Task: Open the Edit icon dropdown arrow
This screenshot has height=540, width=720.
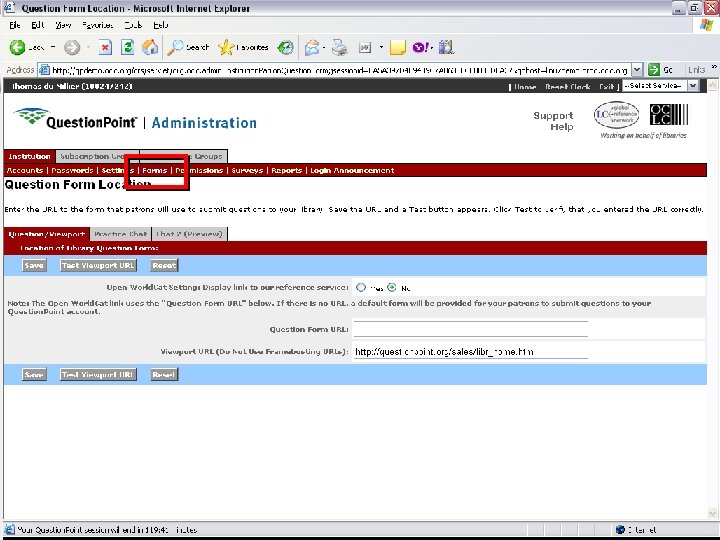Action: [x=381, y=47]
